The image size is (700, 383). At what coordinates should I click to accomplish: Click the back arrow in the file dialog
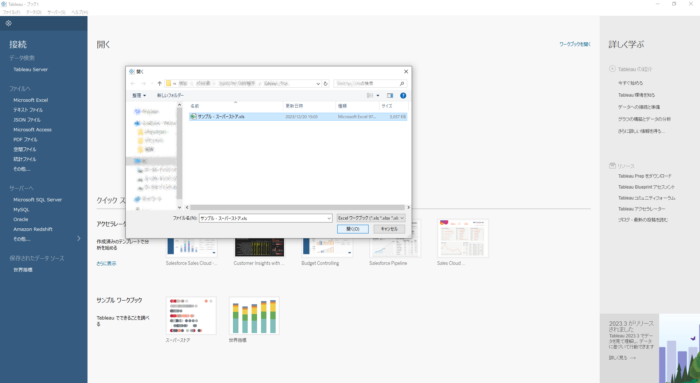click(133, 83)
